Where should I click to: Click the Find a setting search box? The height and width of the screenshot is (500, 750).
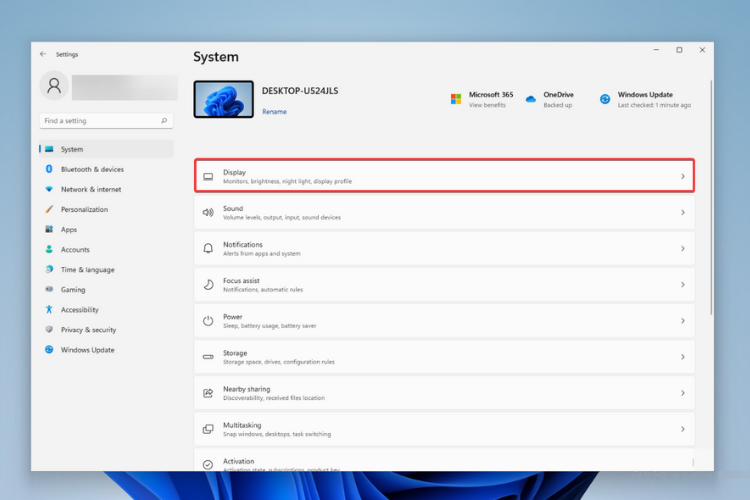point(100,121)
